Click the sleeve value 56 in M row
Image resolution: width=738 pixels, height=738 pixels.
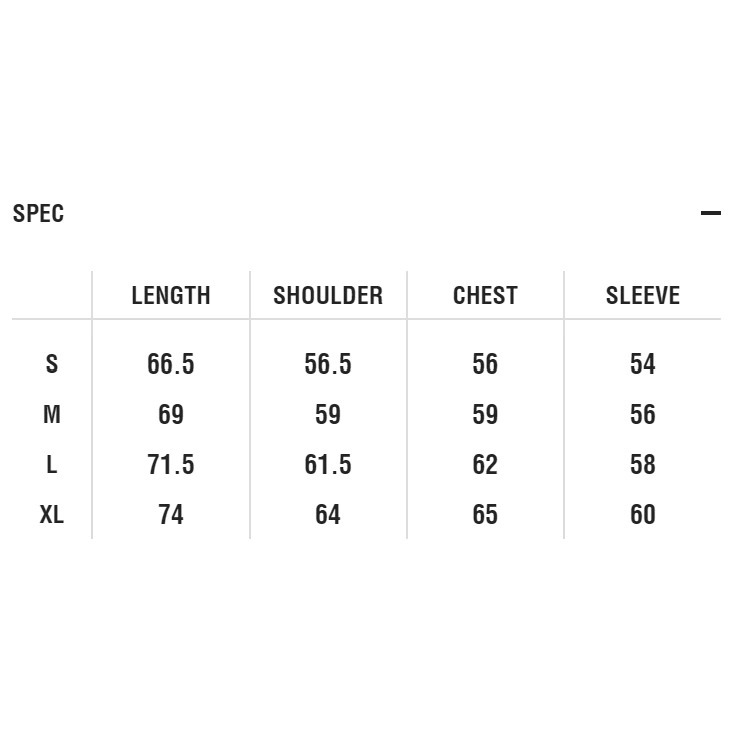coord(642,414)
